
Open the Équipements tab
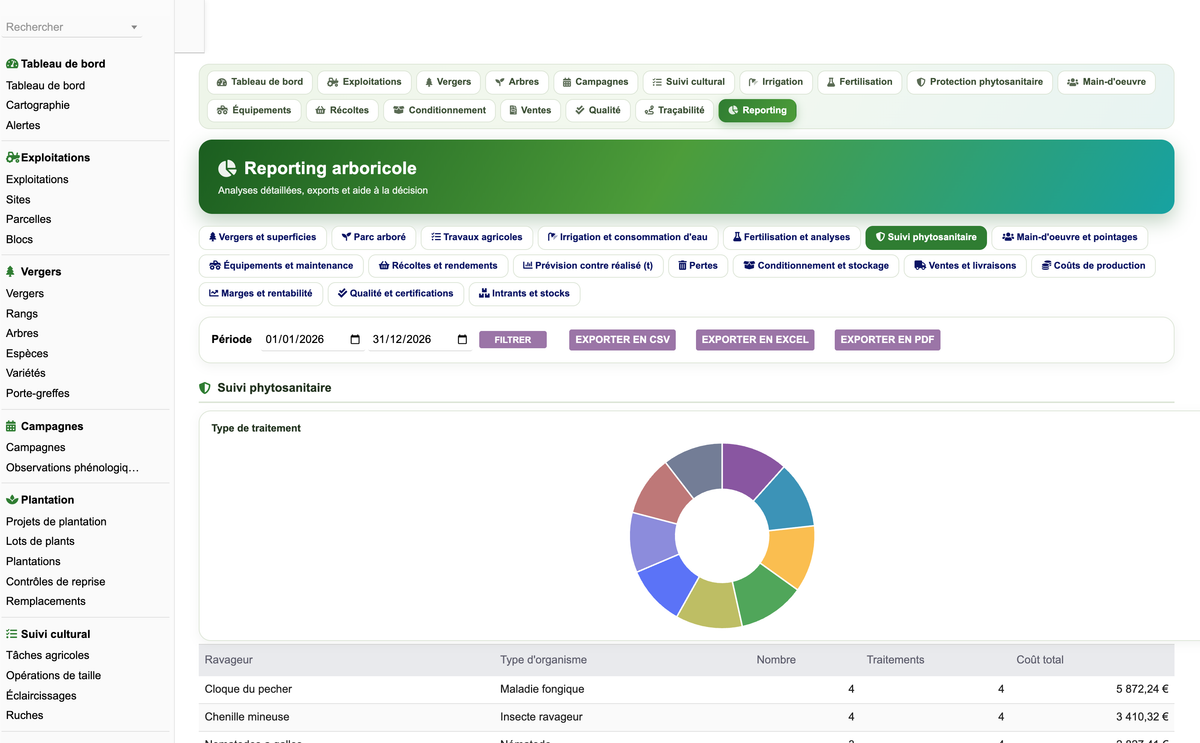coord(254,110)
